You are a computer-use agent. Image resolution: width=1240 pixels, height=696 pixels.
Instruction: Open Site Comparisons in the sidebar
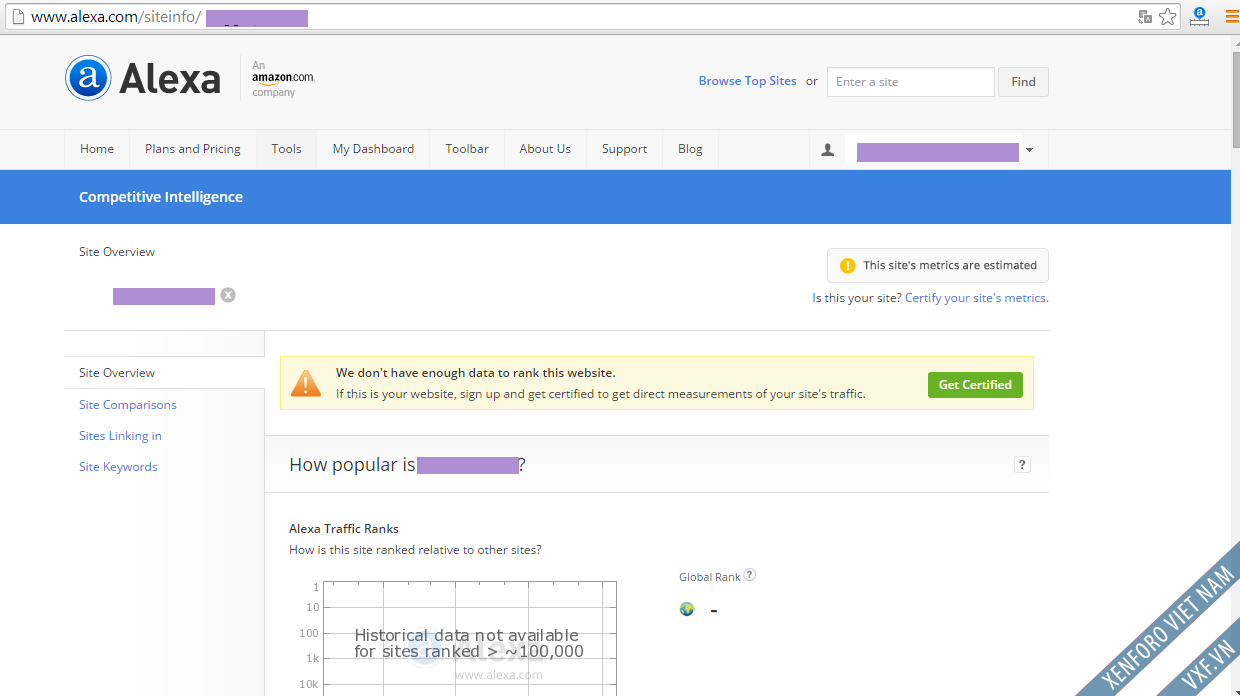tap(128, 405)
